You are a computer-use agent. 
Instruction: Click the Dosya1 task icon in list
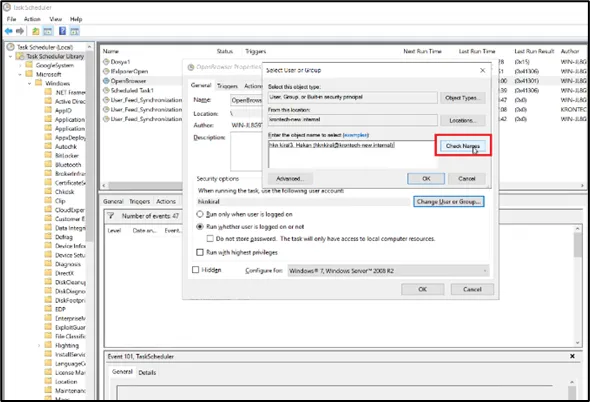click(x=106, y=61)
